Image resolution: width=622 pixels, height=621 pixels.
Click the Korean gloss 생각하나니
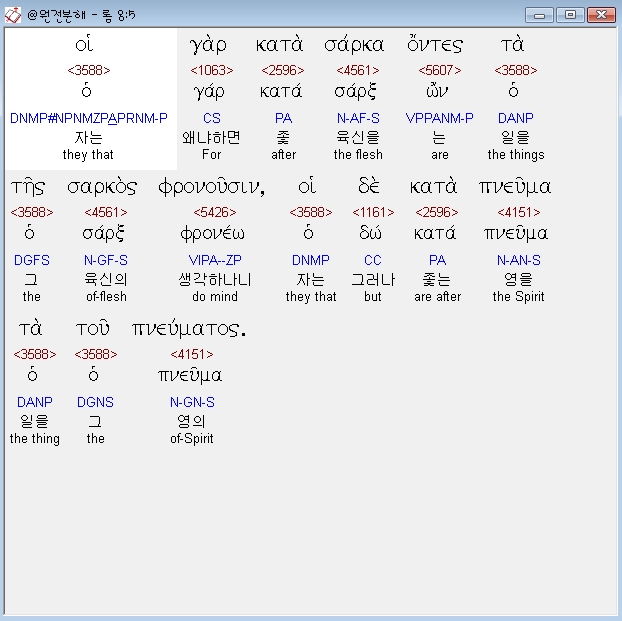pyautogui.click(x=215, y=279)
